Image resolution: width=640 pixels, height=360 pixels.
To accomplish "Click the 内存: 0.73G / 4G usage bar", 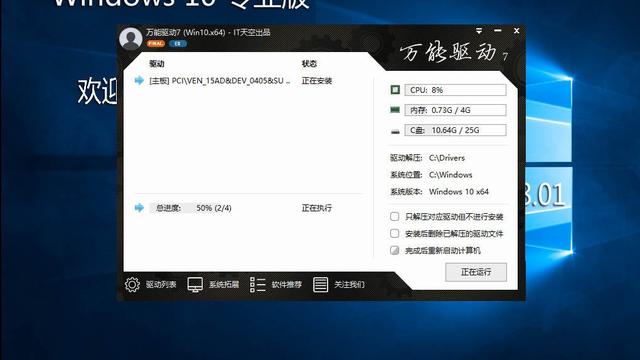I will coord(456,110).
